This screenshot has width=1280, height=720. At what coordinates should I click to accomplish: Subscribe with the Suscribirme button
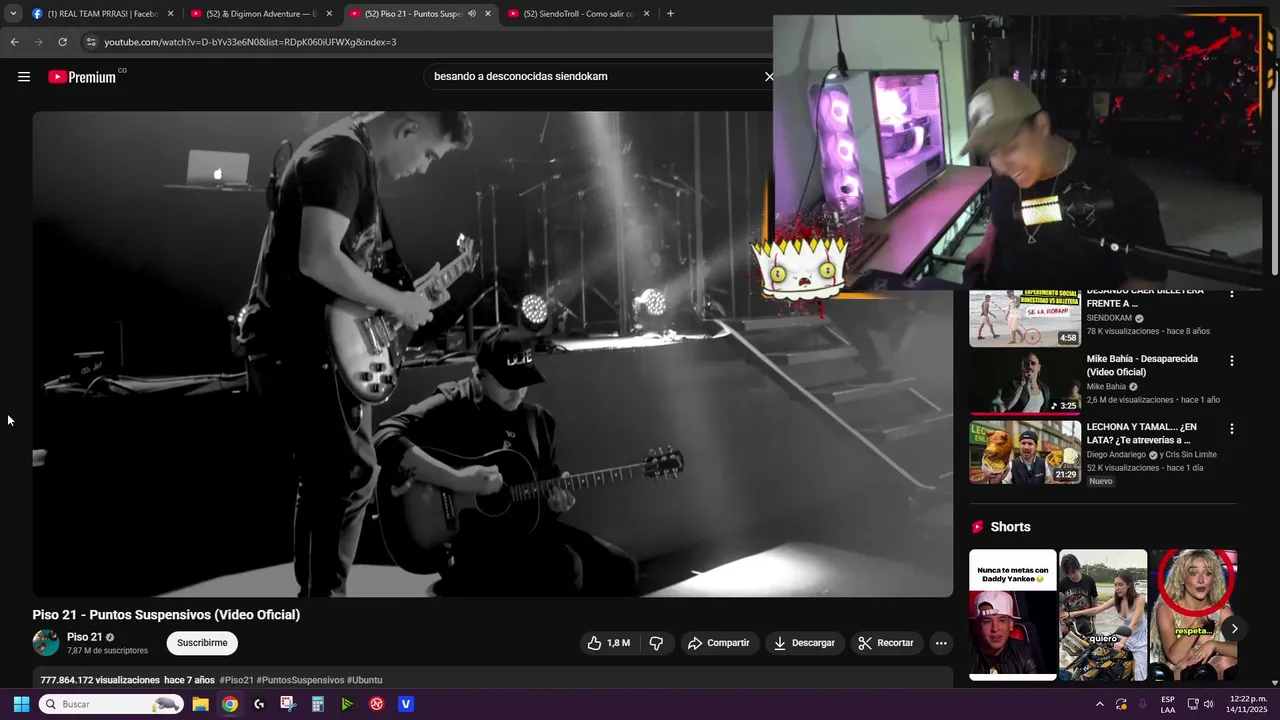(202, 643)
